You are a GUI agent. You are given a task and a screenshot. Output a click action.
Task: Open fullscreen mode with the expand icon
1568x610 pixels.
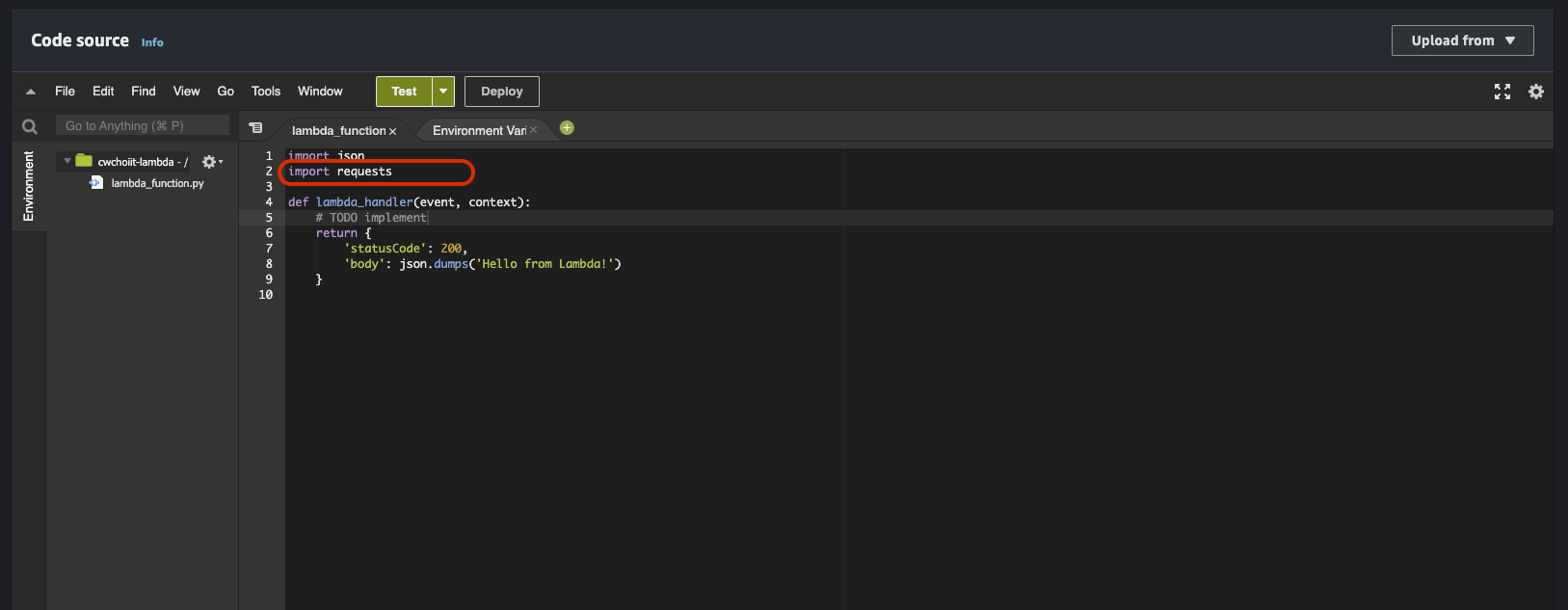1502,92
